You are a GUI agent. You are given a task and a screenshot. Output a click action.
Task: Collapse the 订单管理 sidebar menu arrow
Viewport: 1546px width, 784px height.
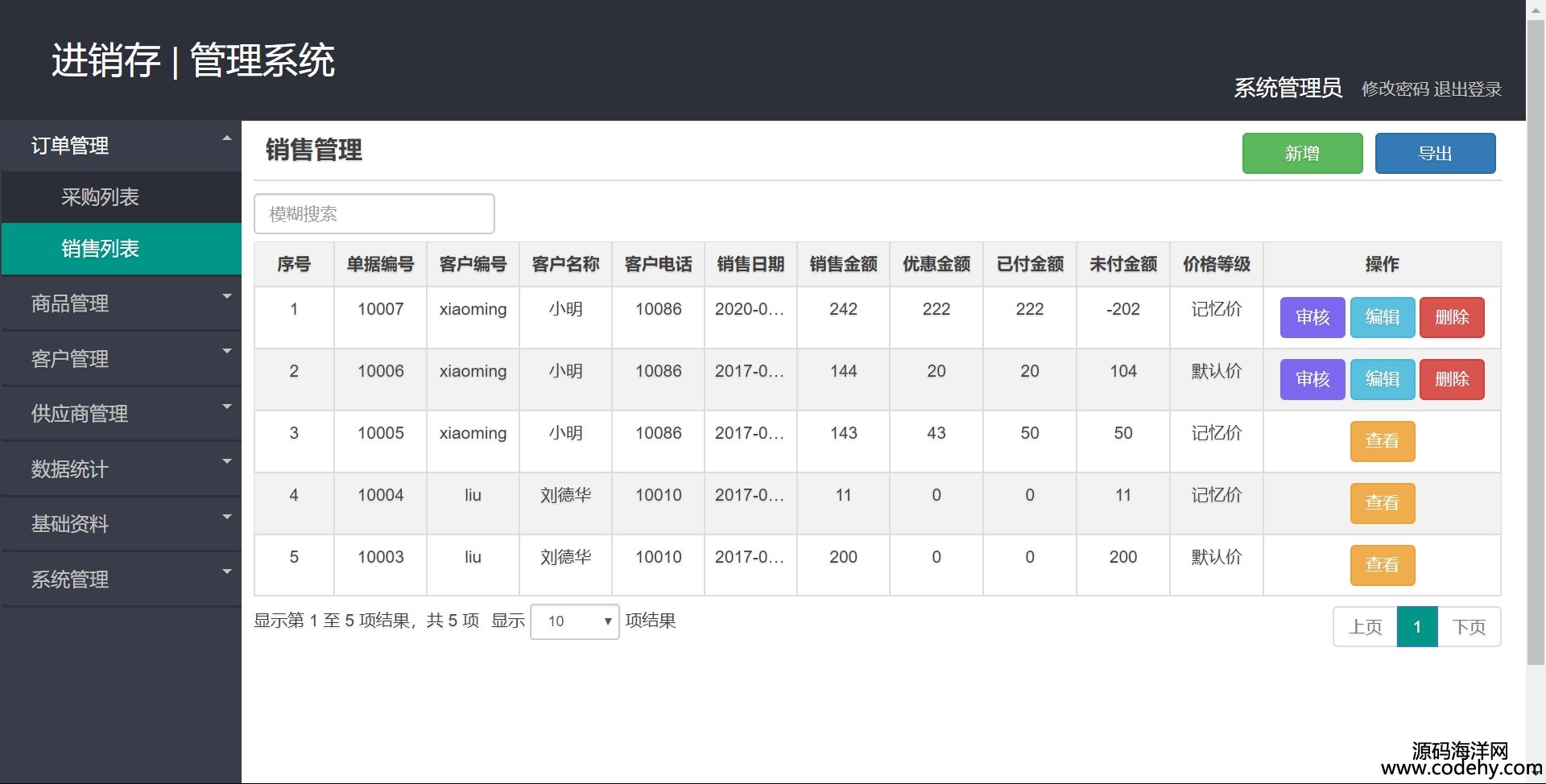(x=227, y=138)
